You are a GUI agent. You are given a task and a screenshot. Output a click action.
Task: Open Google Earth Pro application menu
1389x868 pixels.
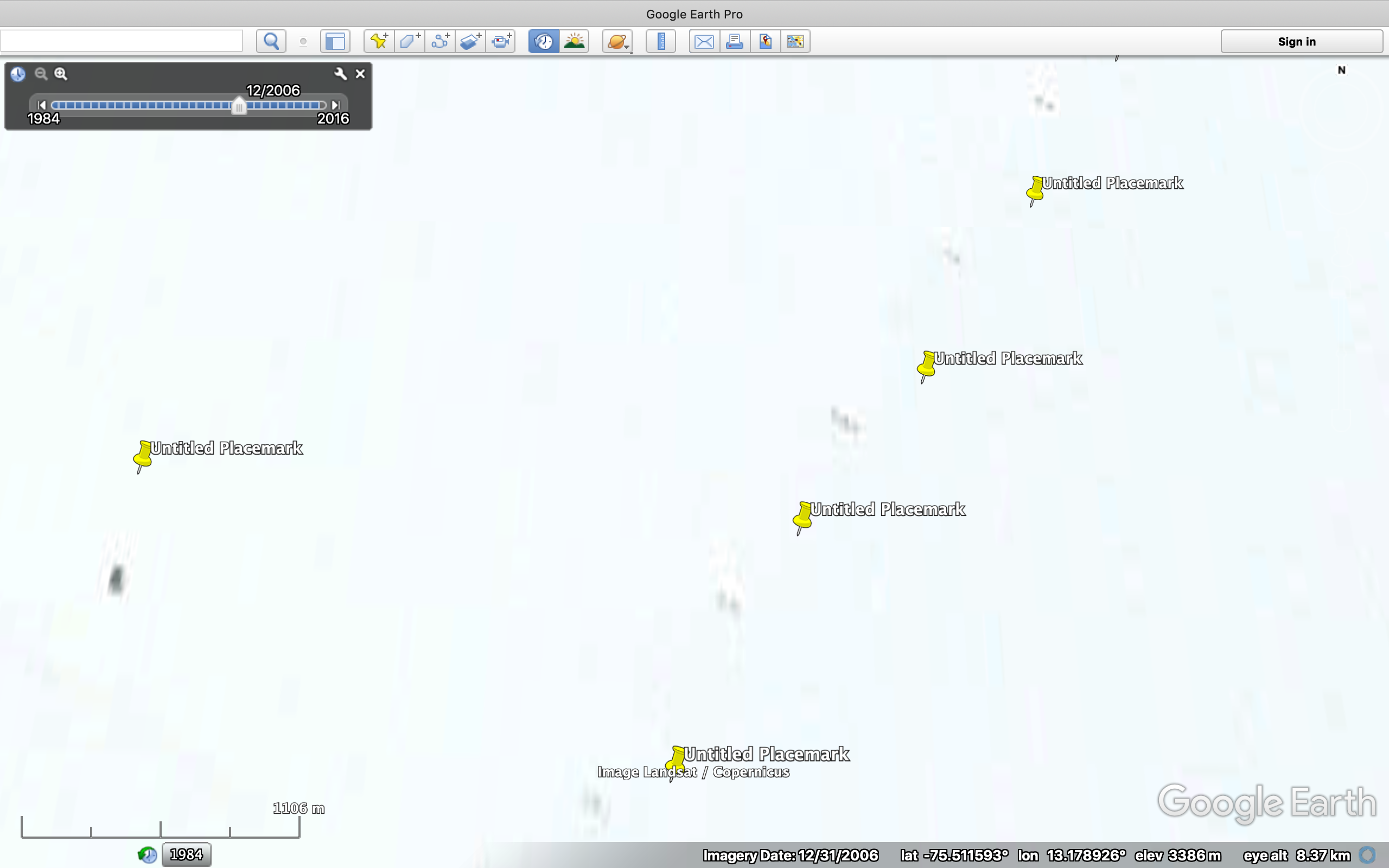click(x=694, y=14)
